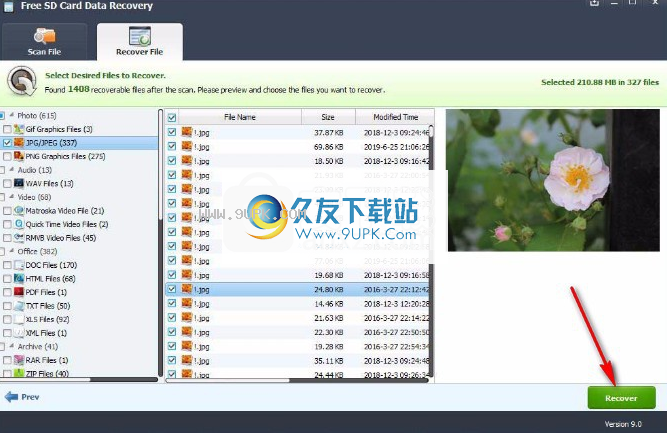Screen dimensions: 670x434
Task: Collapse the Archive (41) category
Action: 12,346
